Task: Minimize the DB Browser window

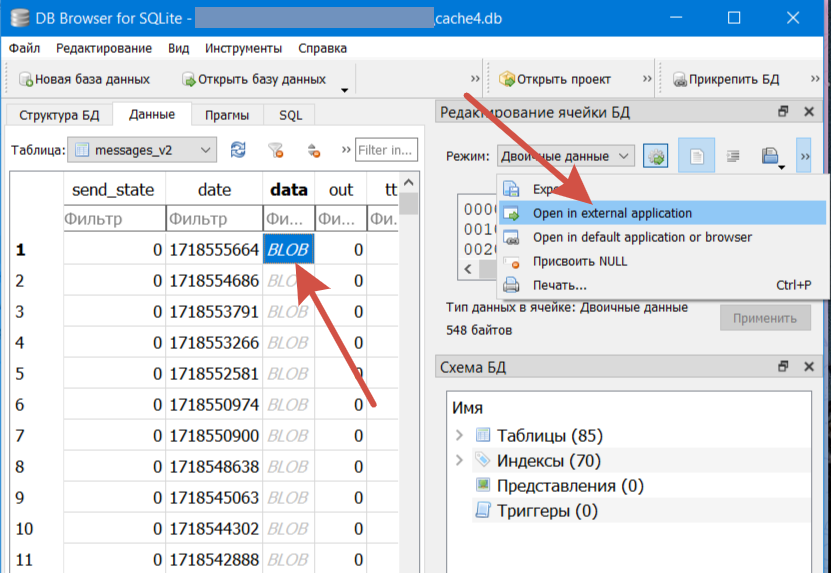Action: 676,18
